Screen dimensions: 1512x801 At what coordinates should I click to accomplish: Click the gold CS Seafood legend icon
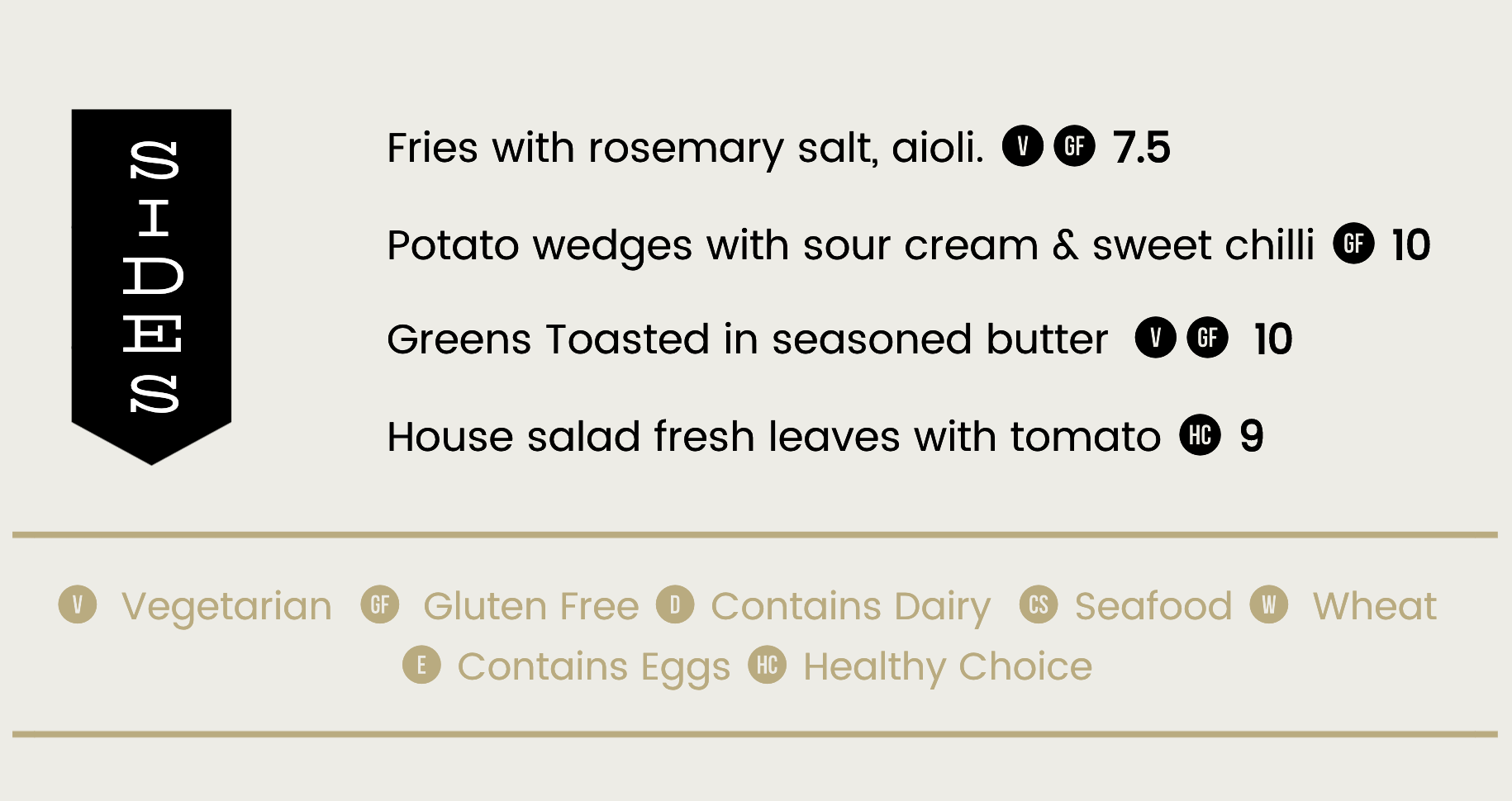click(1039, 604)
